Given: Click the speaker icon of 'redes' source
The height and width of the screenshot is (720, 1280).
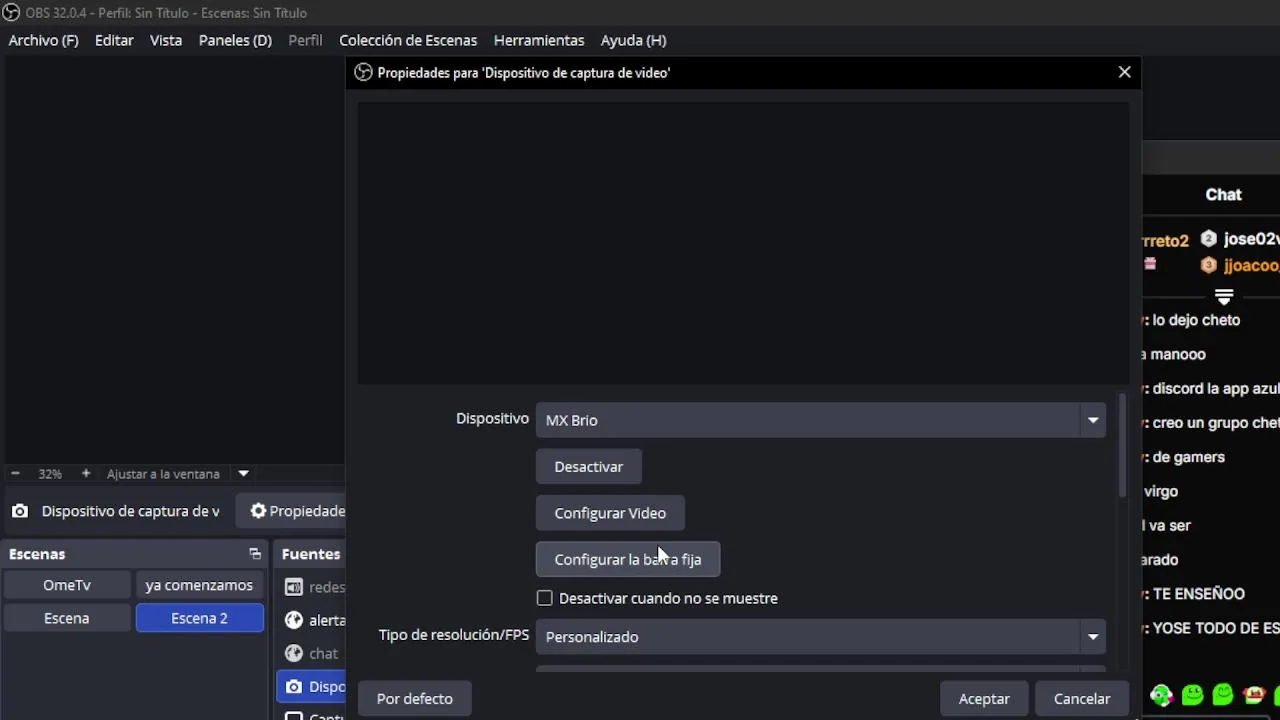Looking at the screenshot, I should coord(293,587).
